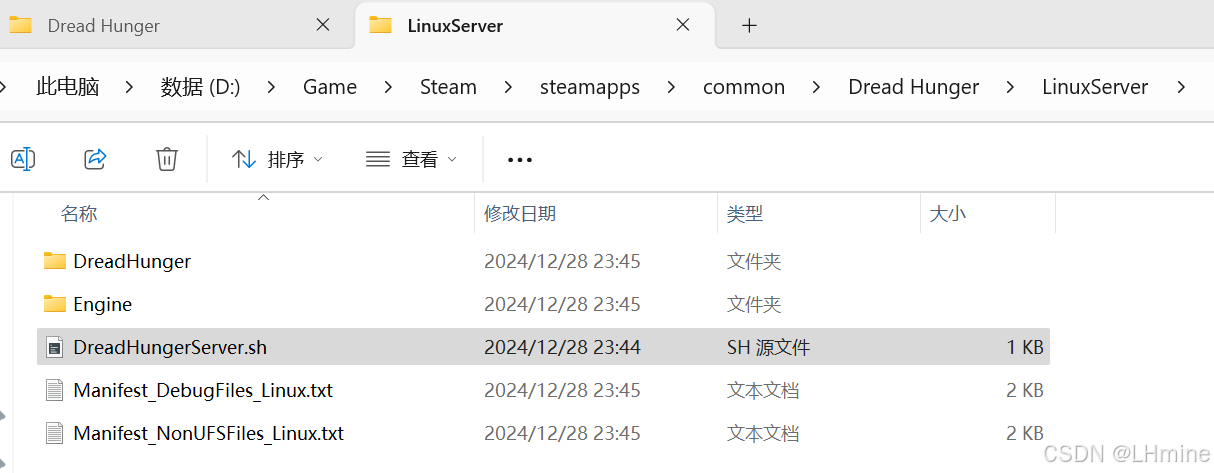This screenshot has width=1214, height=473.
Task: Navigate to common in breadcrumb
Action: point(744,87)
